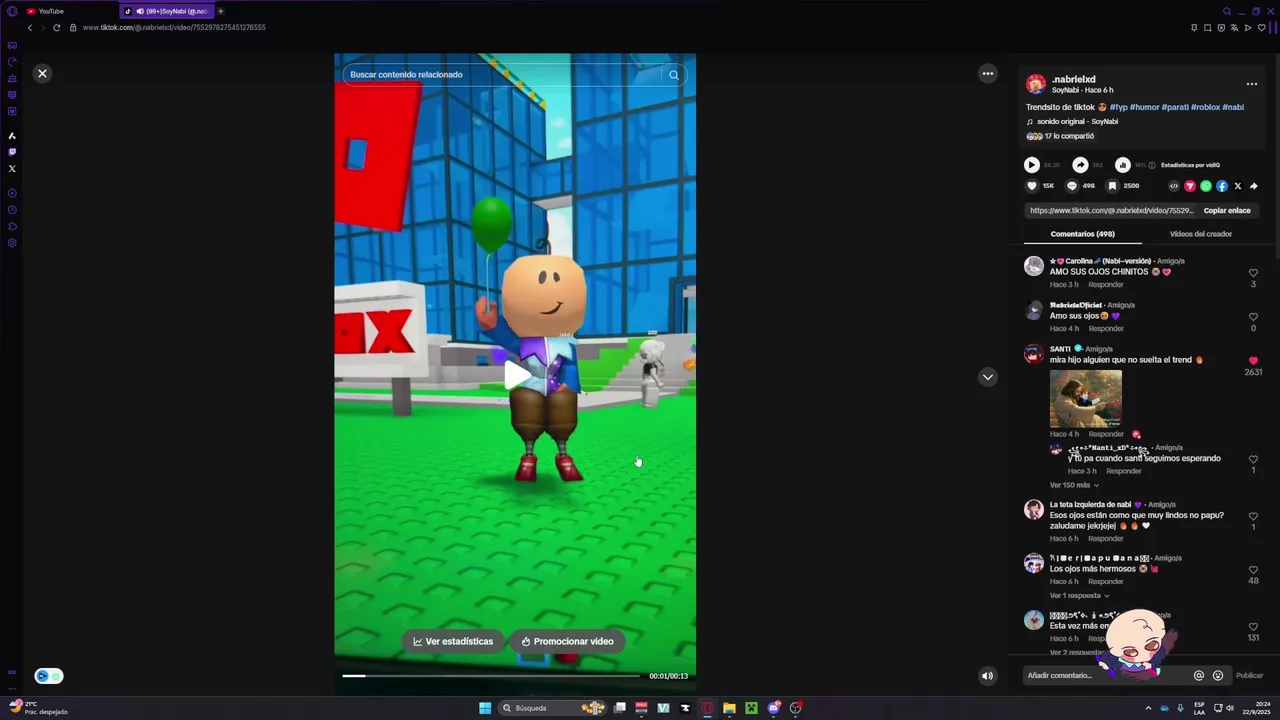Open .nabrielxd profile avatar

(x=1036, y=84)
